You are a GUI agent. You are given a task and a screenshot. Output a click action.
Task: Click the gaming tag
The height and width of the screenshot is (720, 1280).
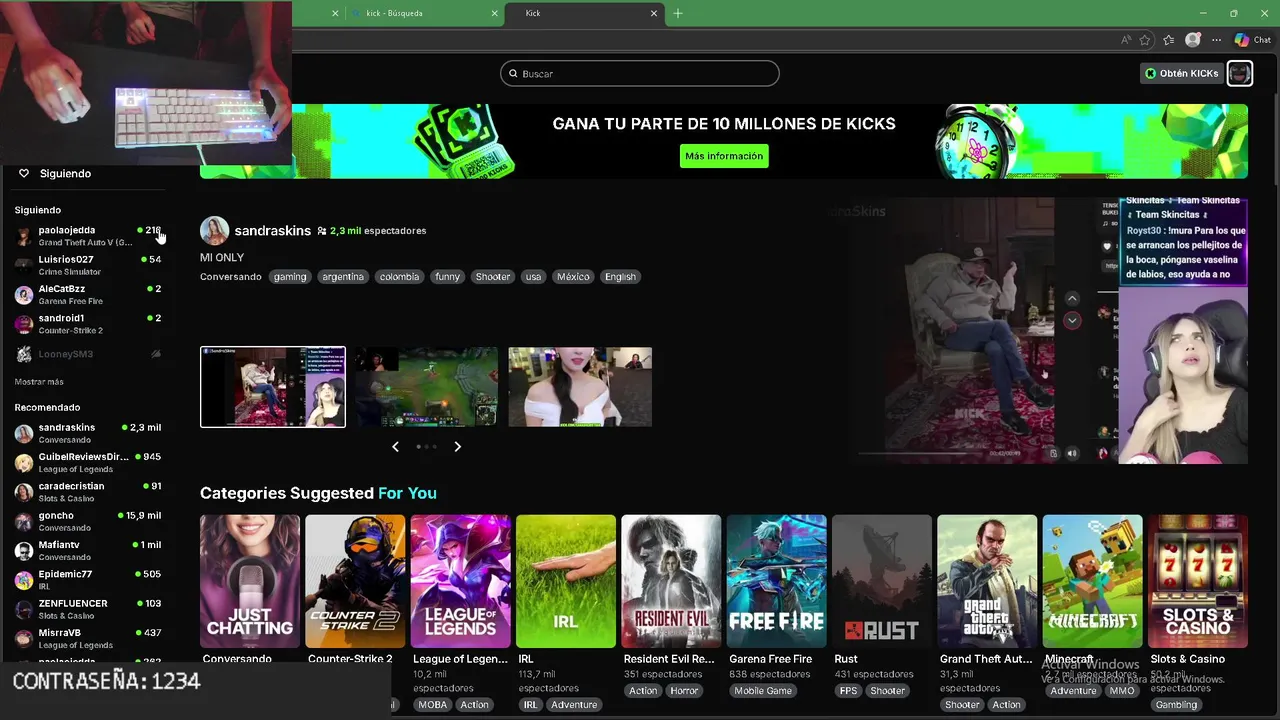pos(290,277)
